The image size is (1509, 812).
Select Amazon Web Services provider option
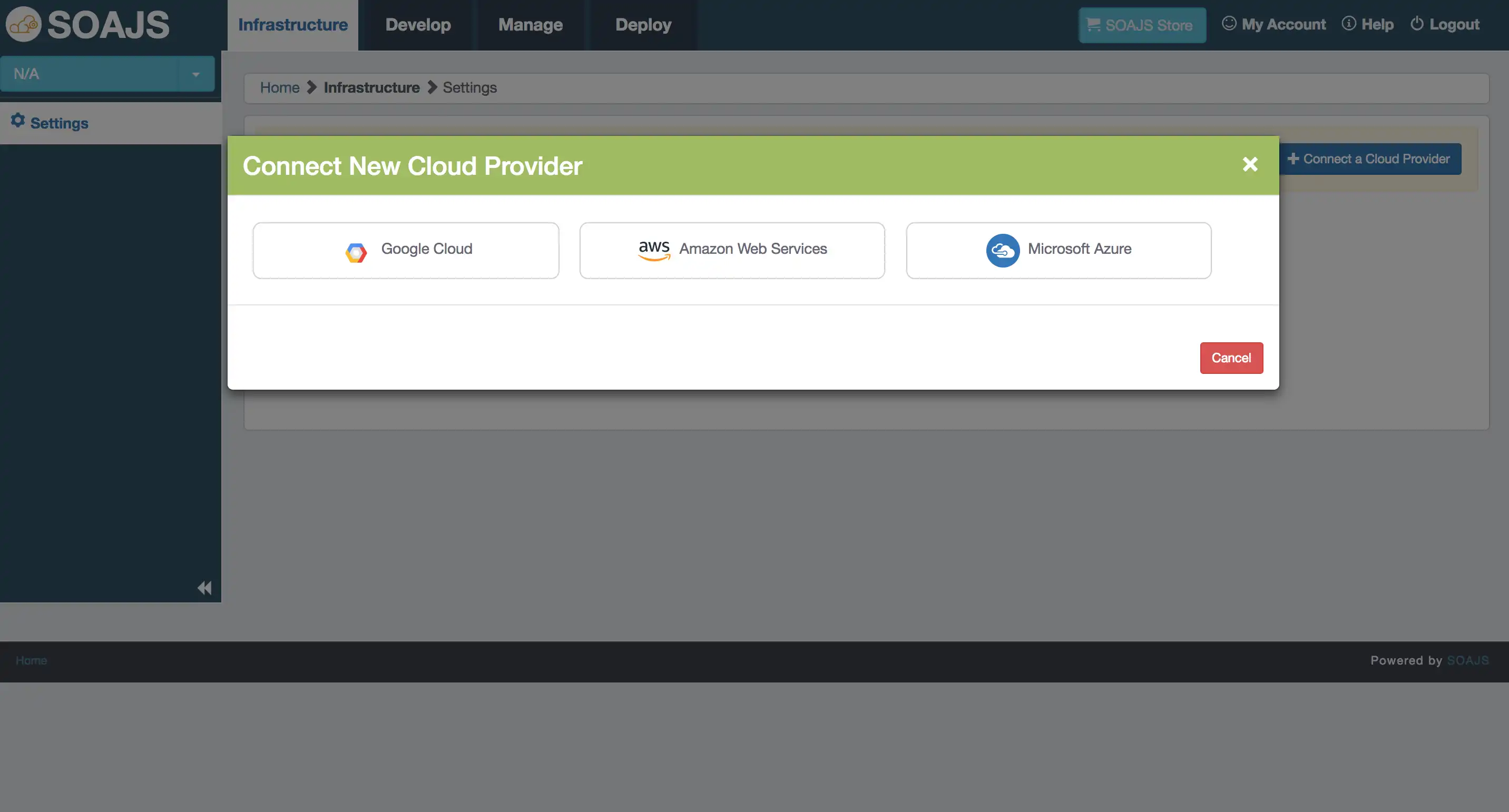(x=732, y=250)
